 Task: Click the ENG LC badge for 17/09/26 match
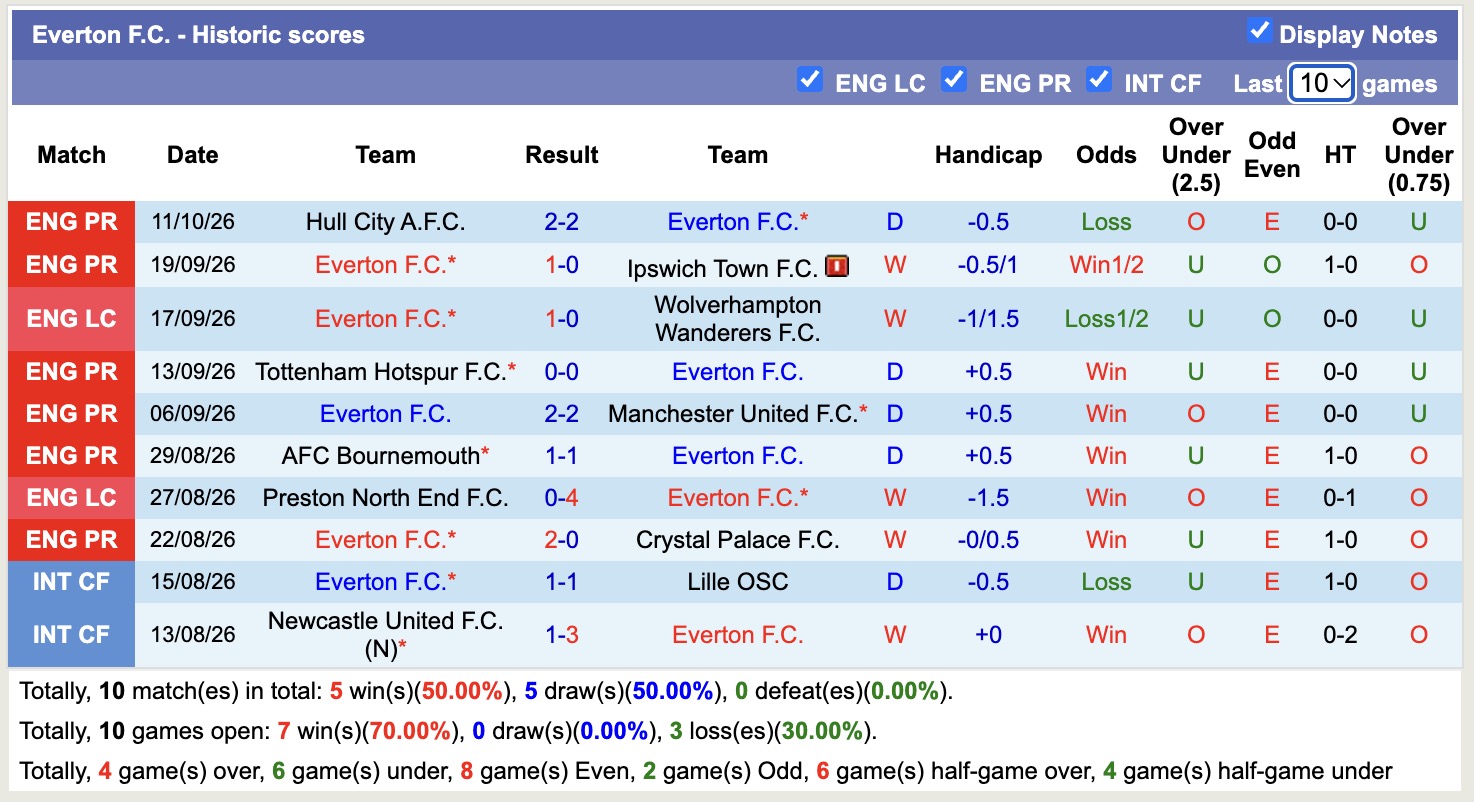point(71,319)
